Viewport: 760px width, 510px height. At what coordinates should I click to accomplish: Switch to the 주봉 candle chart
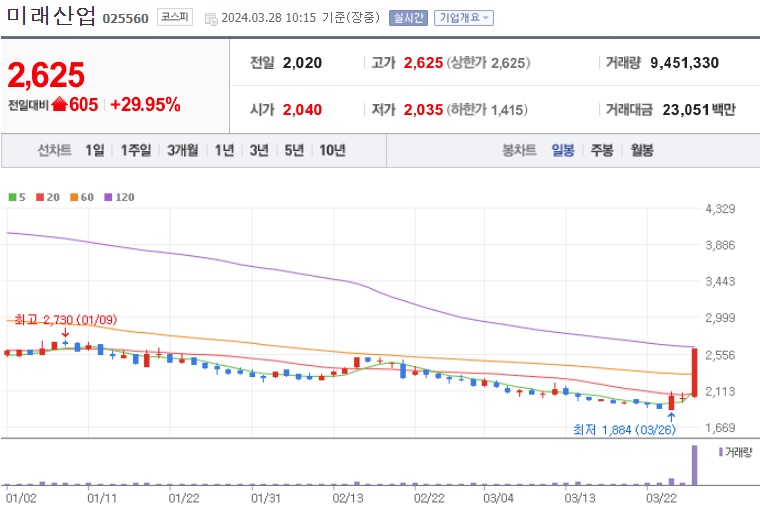click(x=602, y=150)
